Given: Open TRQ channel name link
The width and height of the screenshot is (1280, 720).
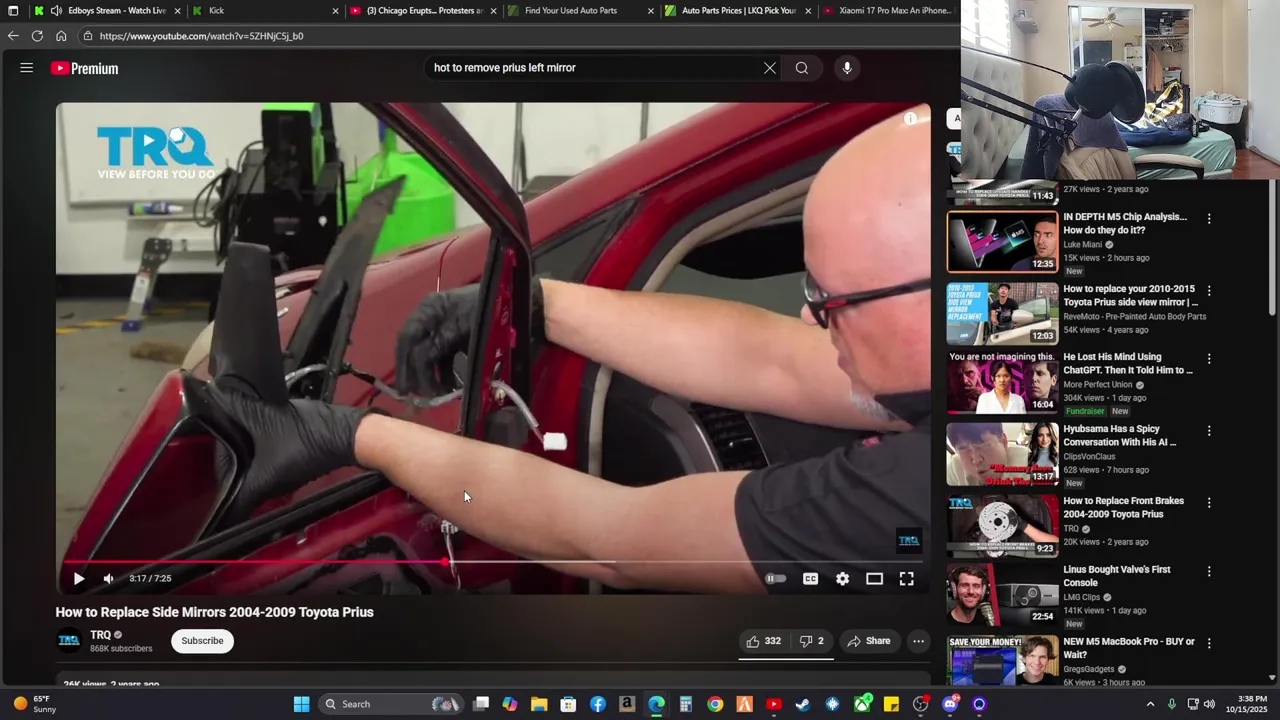Looking at the screenshot, I should pos(101,635).
